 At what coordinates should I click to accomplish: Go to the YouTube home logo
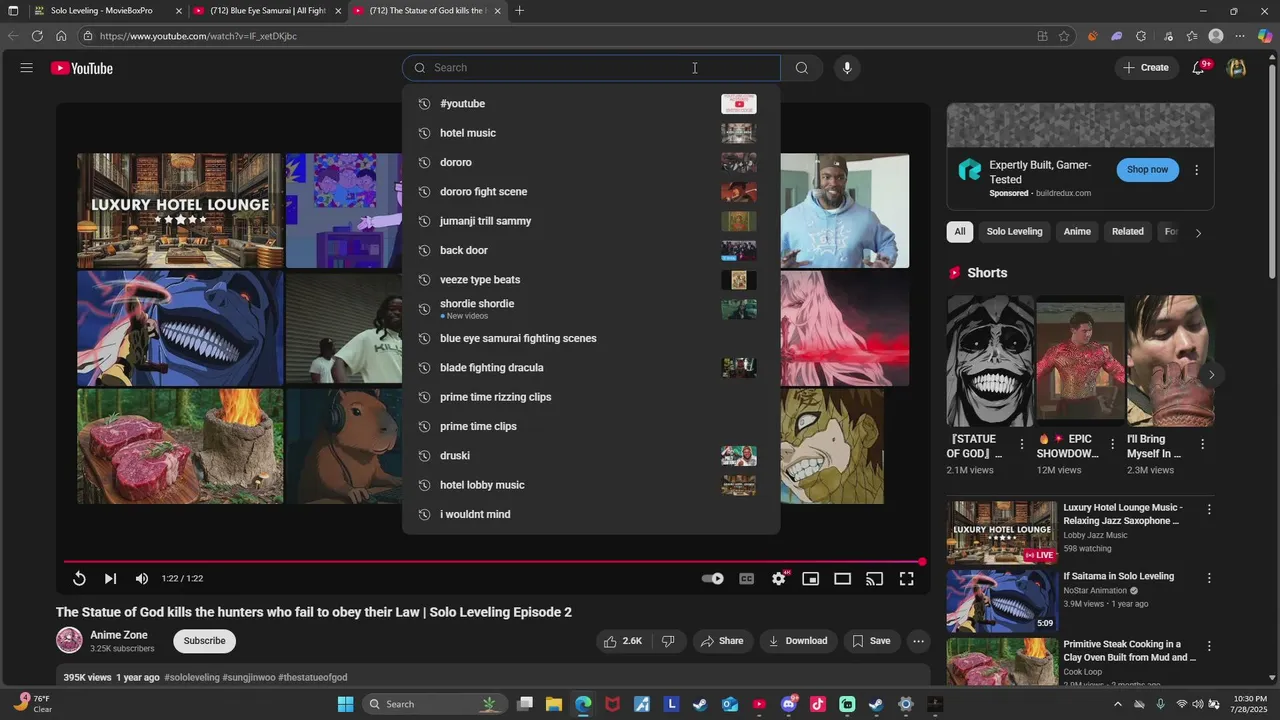[x=82, y=68]
